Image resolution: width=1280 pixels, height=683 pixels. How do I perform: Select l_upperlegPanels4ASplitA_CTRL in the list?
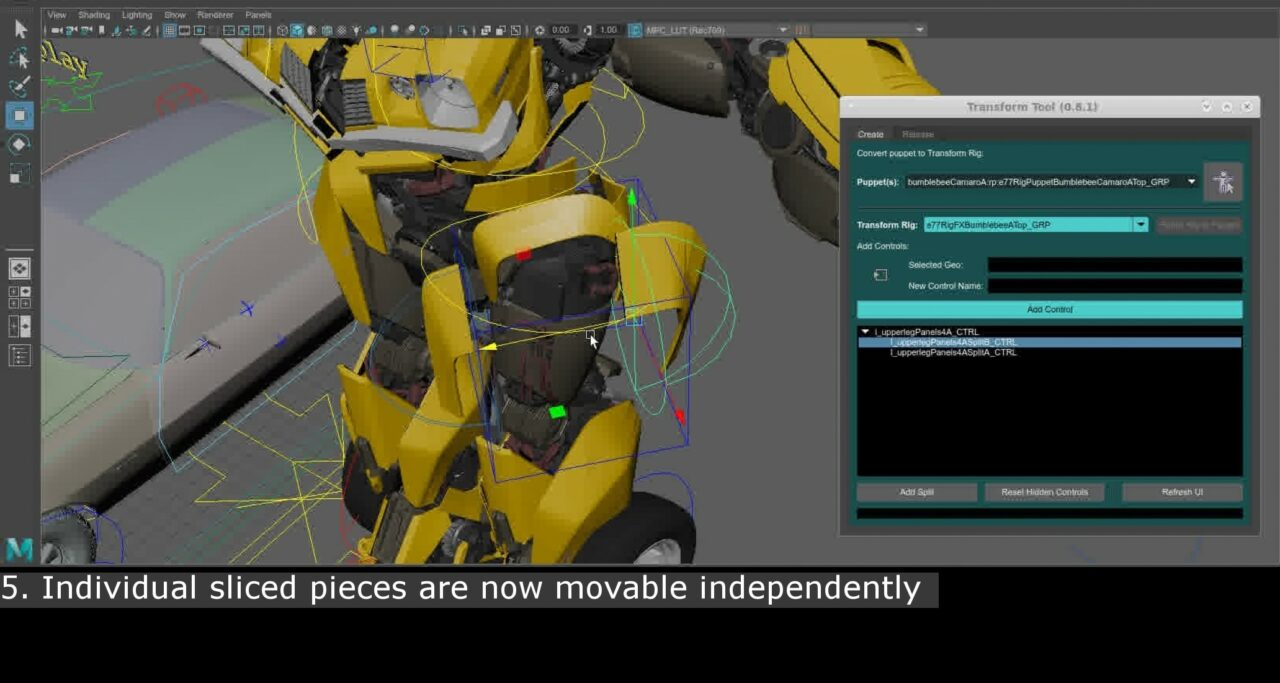tap(954, 352)
